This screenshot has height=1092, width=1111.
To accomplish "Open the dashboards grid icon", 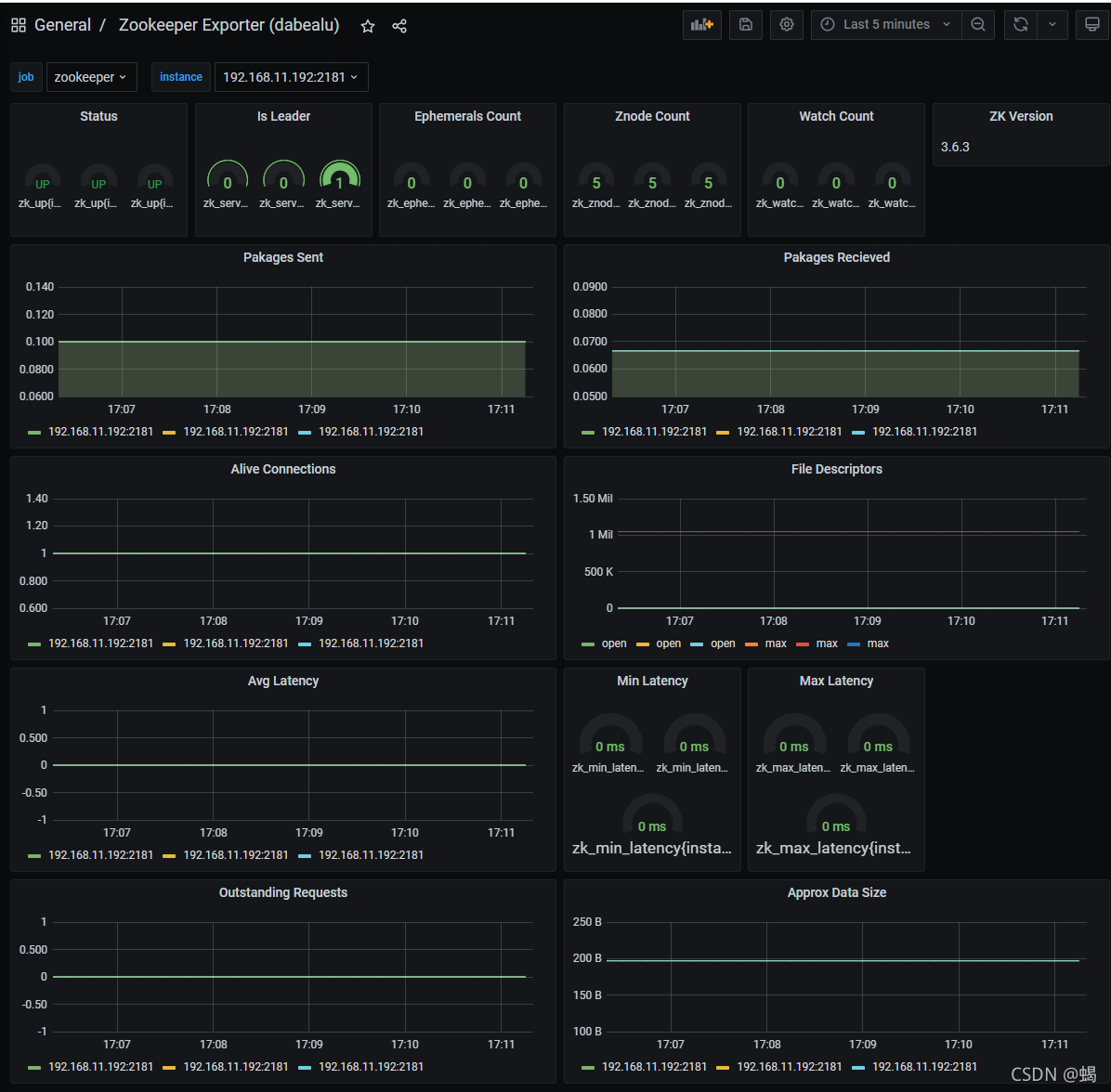I will (19, 25).
